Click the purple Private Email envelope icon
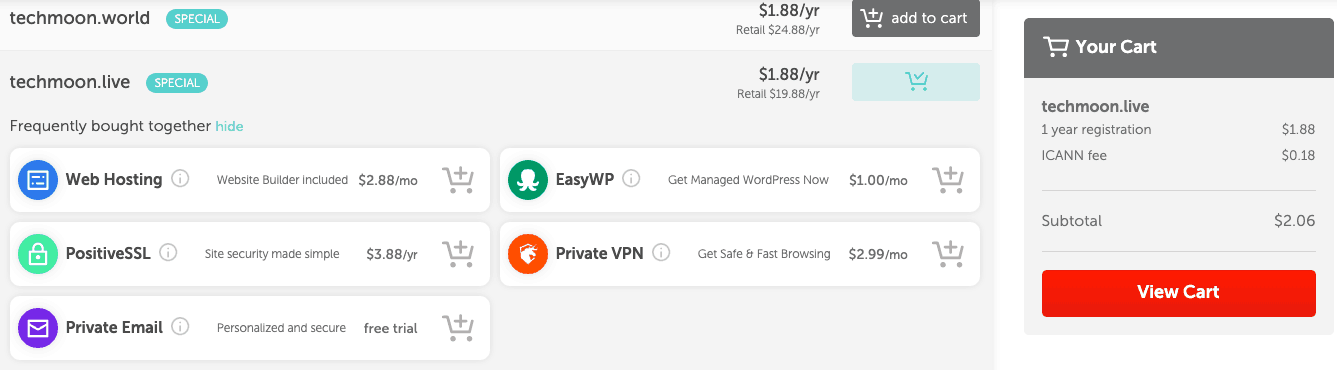The image size is (1337, 370). click(x=38, y=328)
